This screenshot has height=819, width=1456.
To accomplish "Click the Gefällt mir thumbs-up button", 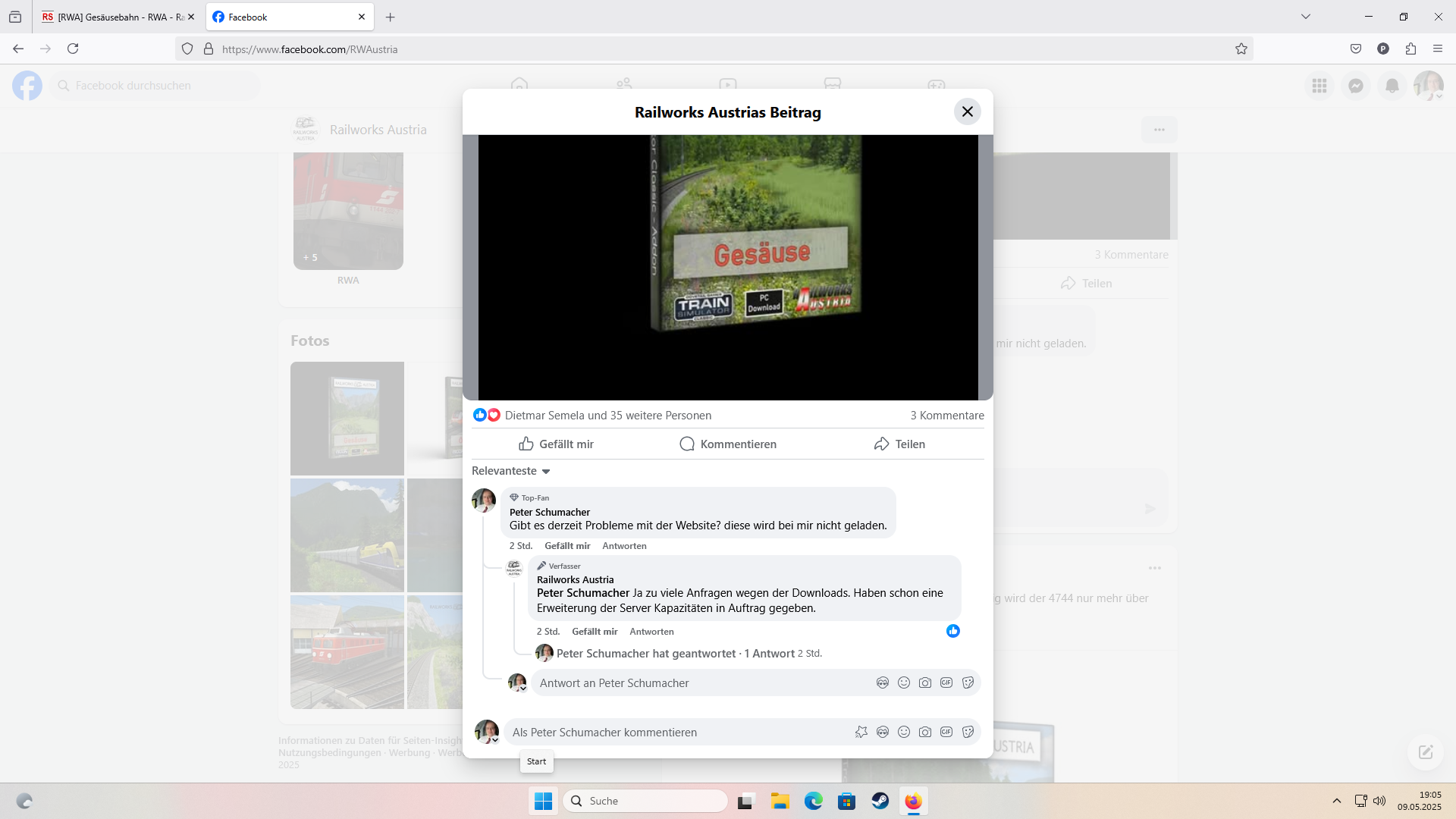I will (556, 444).
